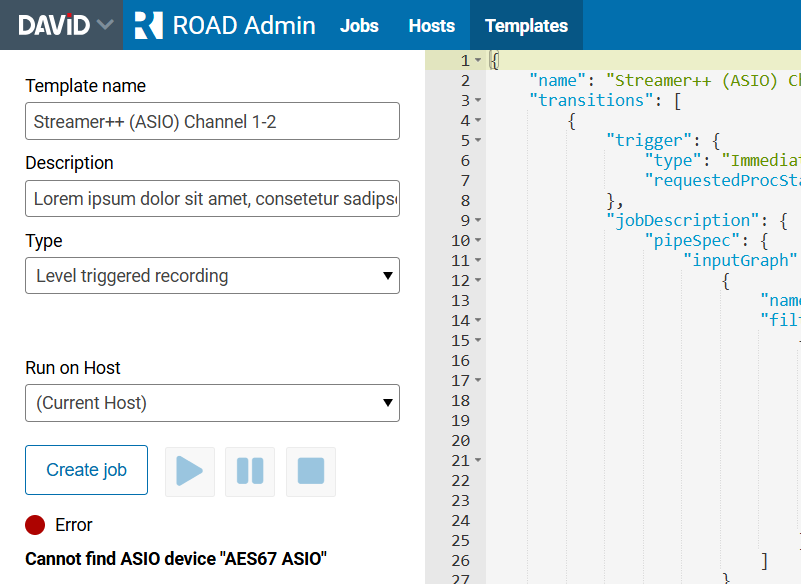Click the red Error status indicator

tap(36, 525)
